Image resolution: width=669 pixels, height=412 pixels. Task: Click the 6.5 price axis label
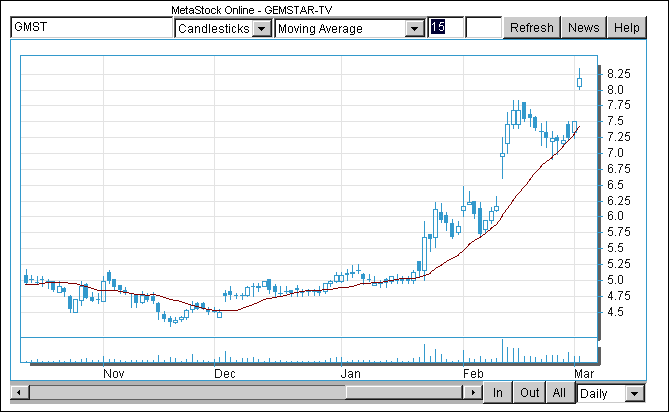click(615, 185)
